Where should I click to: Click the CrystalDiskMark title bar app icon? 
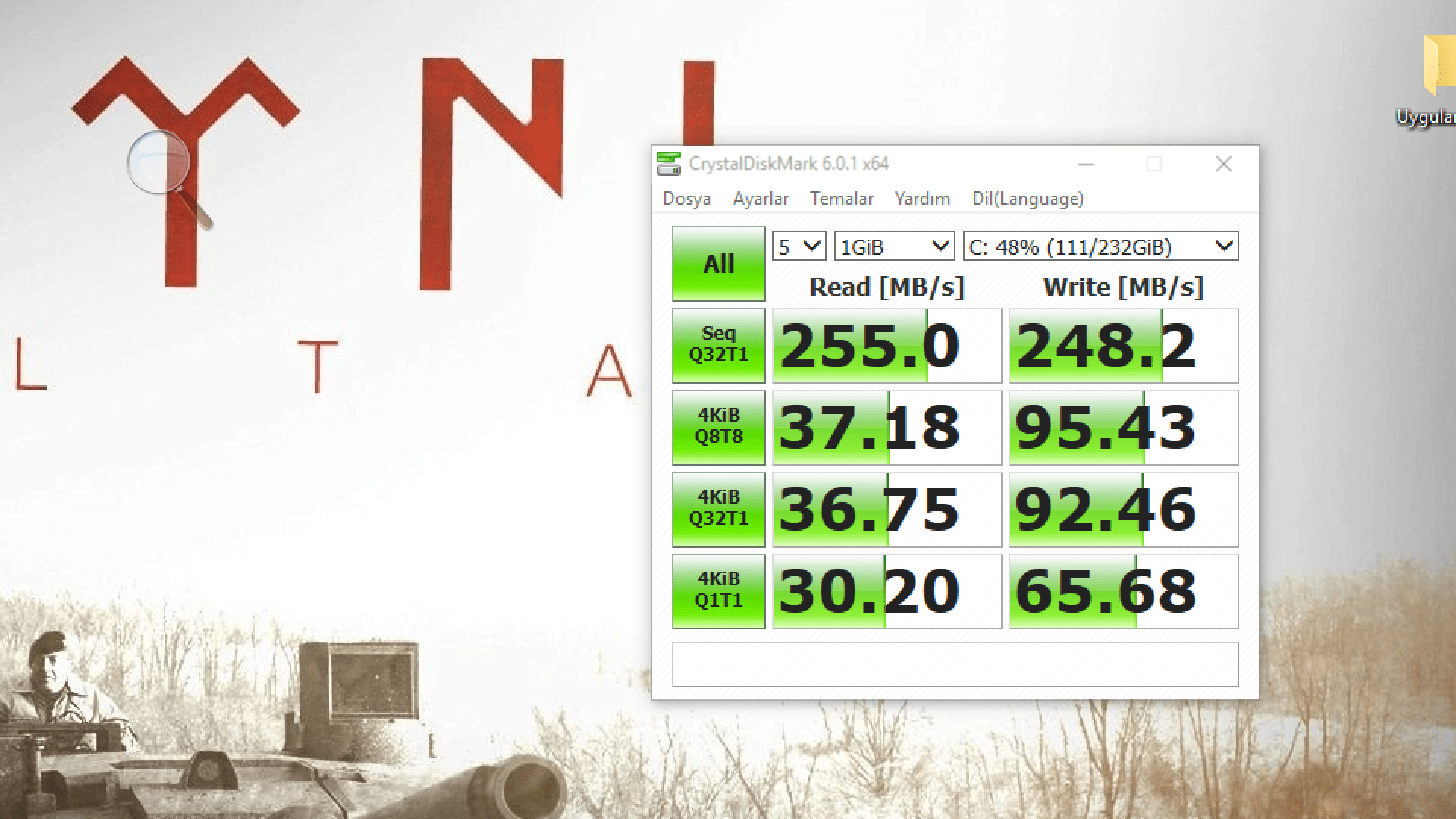tap(668, 164)
